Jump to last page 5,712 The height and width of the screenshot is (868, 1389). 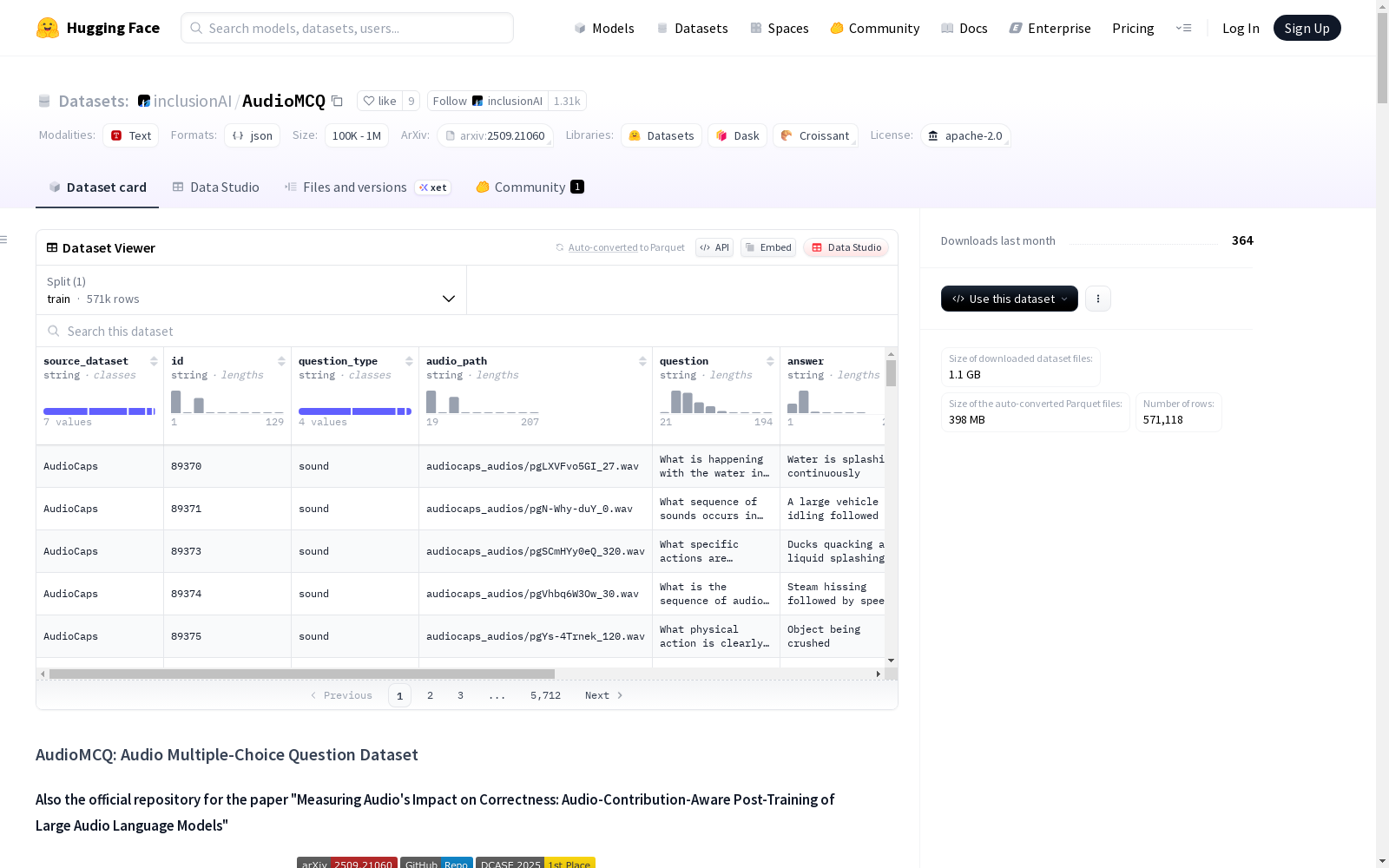coord(545,695)
